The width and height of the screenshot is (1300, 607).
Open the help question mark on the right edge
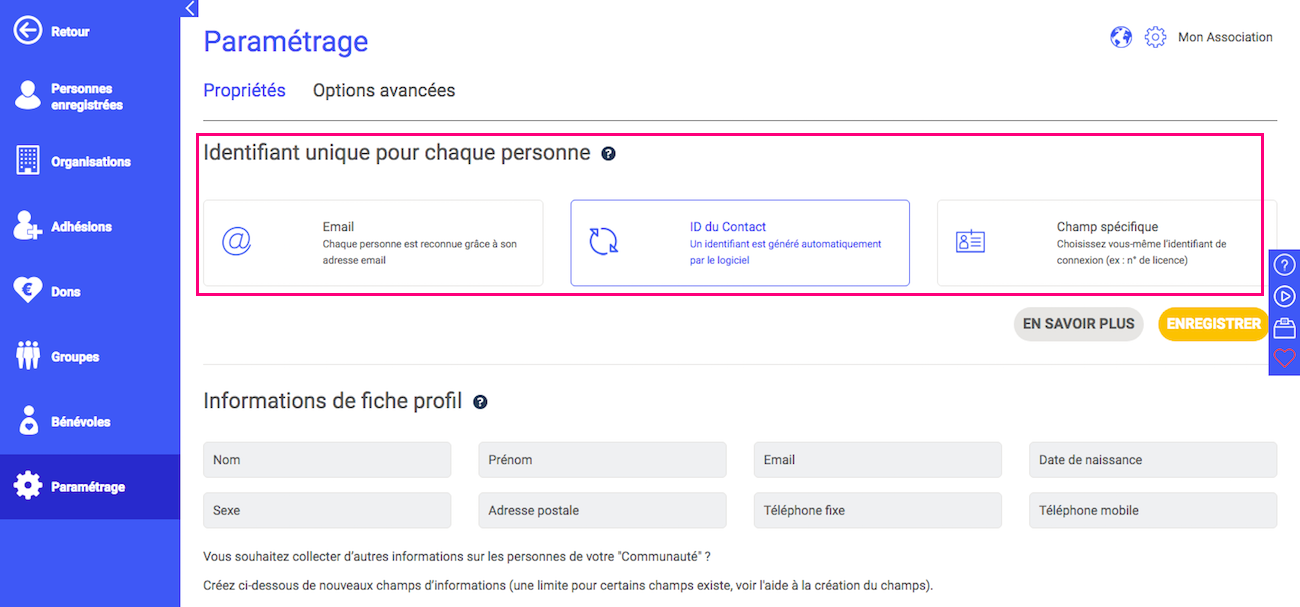1284,264
